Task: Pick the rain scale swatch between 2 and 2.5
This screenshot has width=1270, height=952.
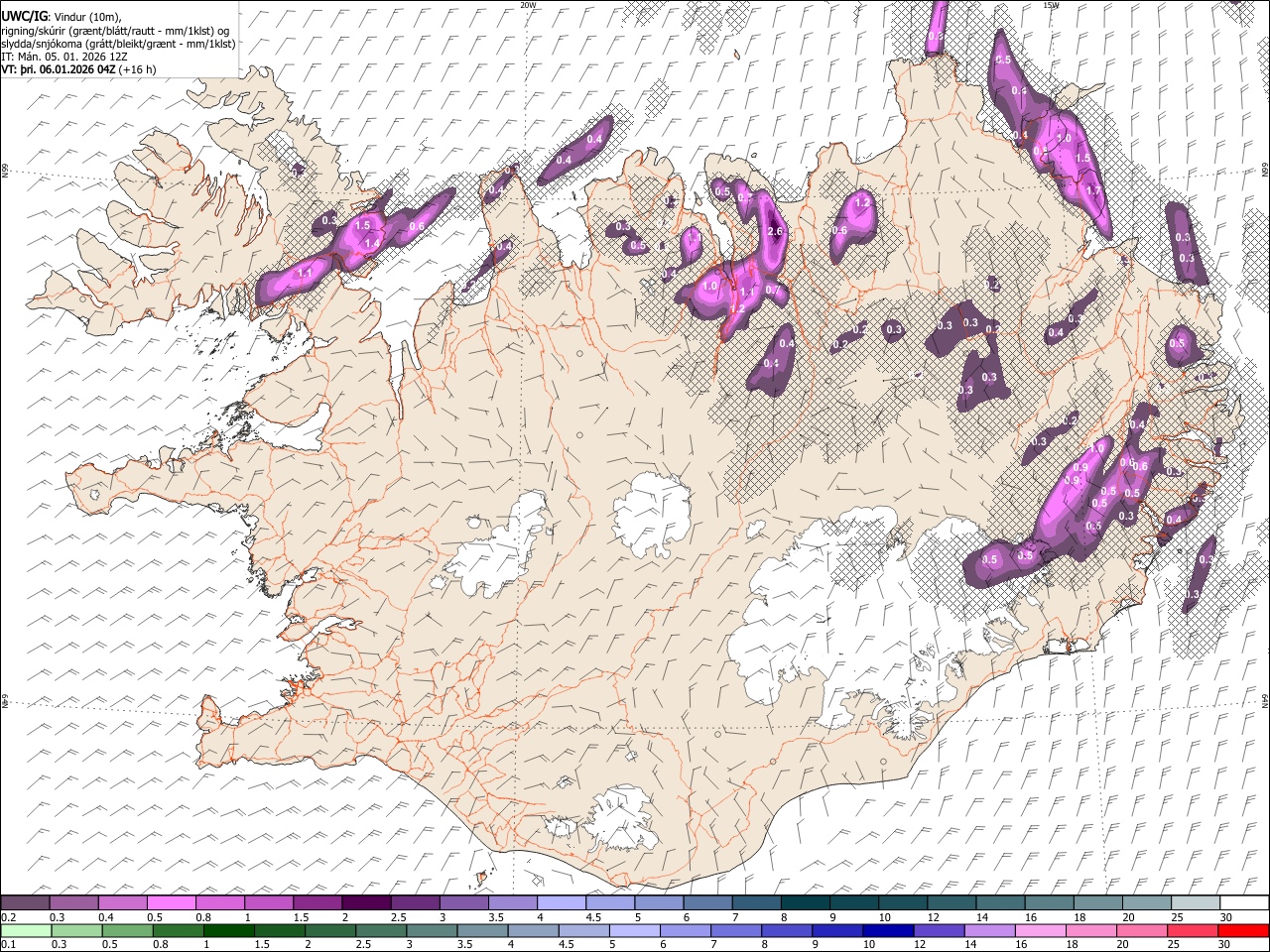Action: pos(330,930)
